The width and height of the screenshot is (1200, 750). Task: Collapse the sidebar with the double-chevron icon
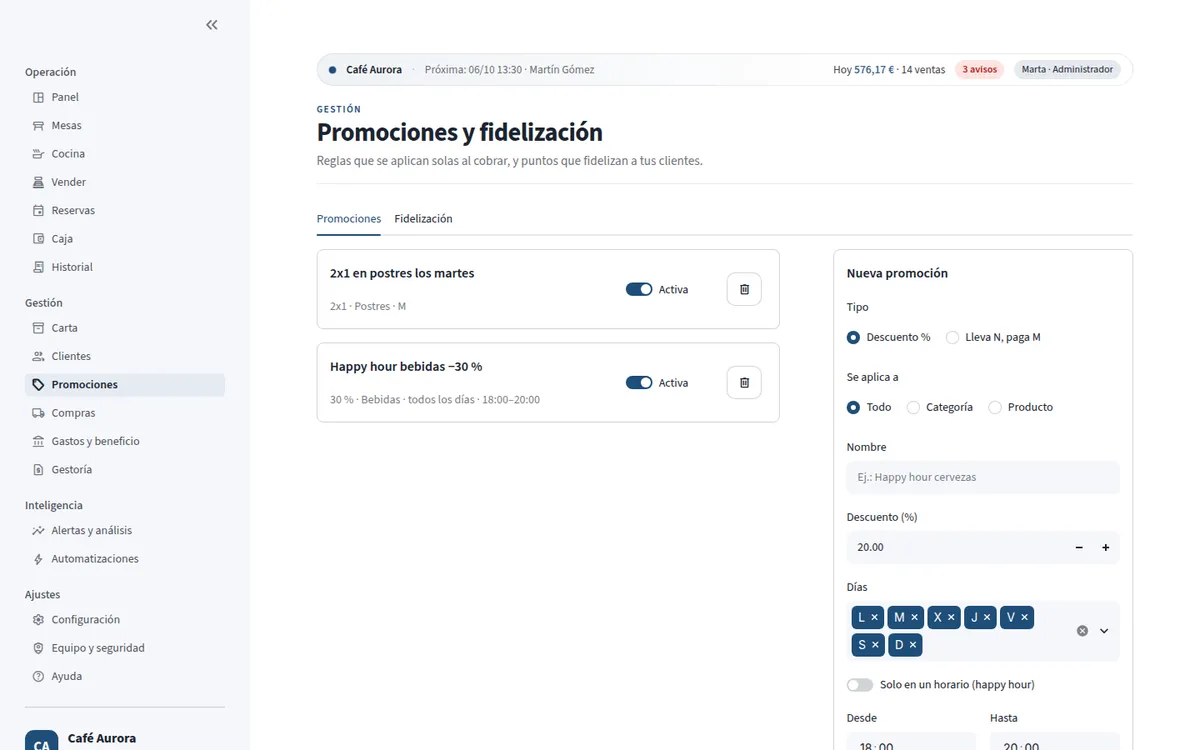(212, 25)
